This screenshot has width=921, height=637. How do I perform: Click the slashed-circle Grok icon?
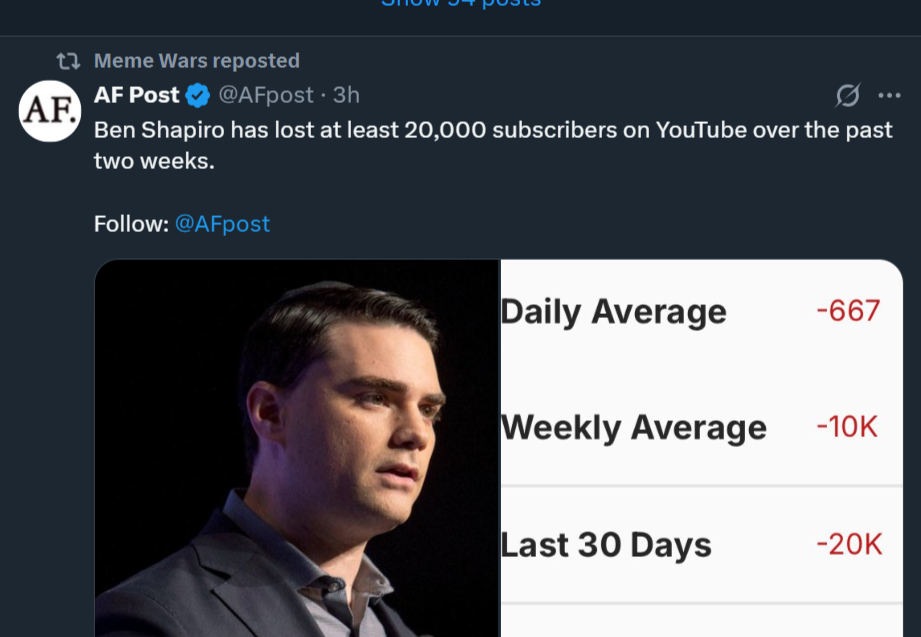click(847, 96)
